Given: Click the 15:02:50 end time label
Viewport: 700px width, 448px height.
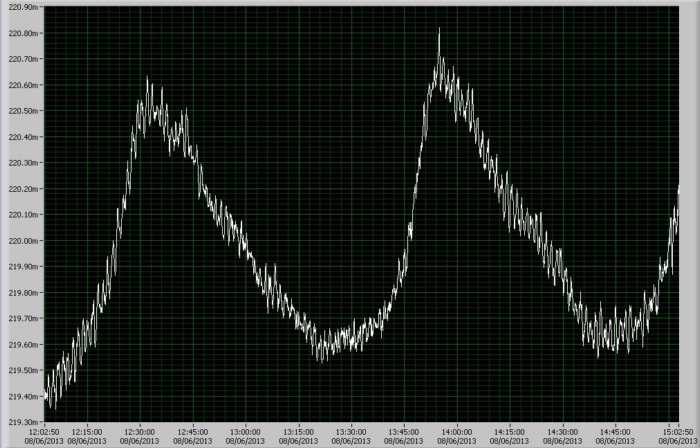Looking at the screenshot, I should tap(680, 432).
